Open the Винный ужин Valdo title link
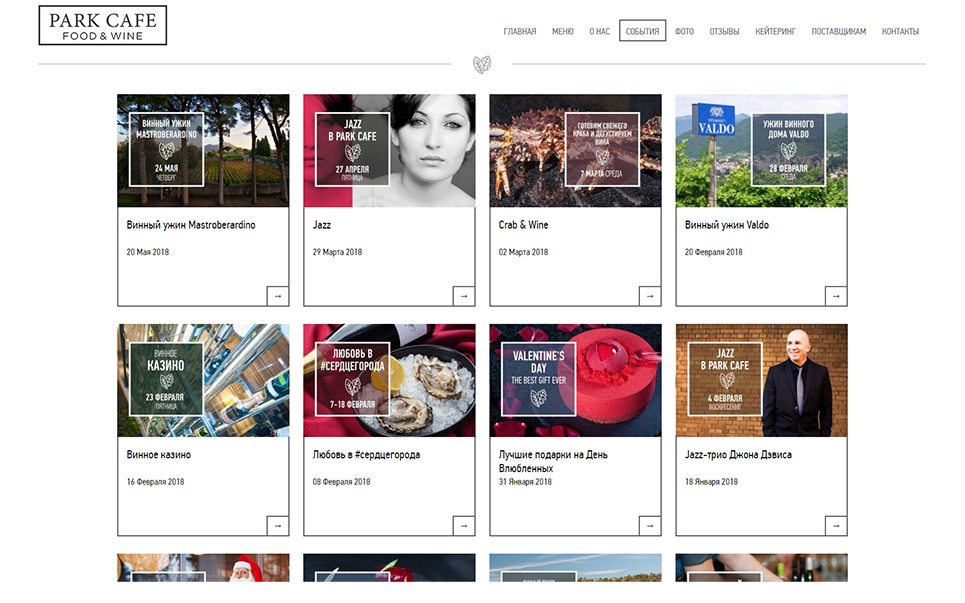The image size is (965, 603). 727,225
